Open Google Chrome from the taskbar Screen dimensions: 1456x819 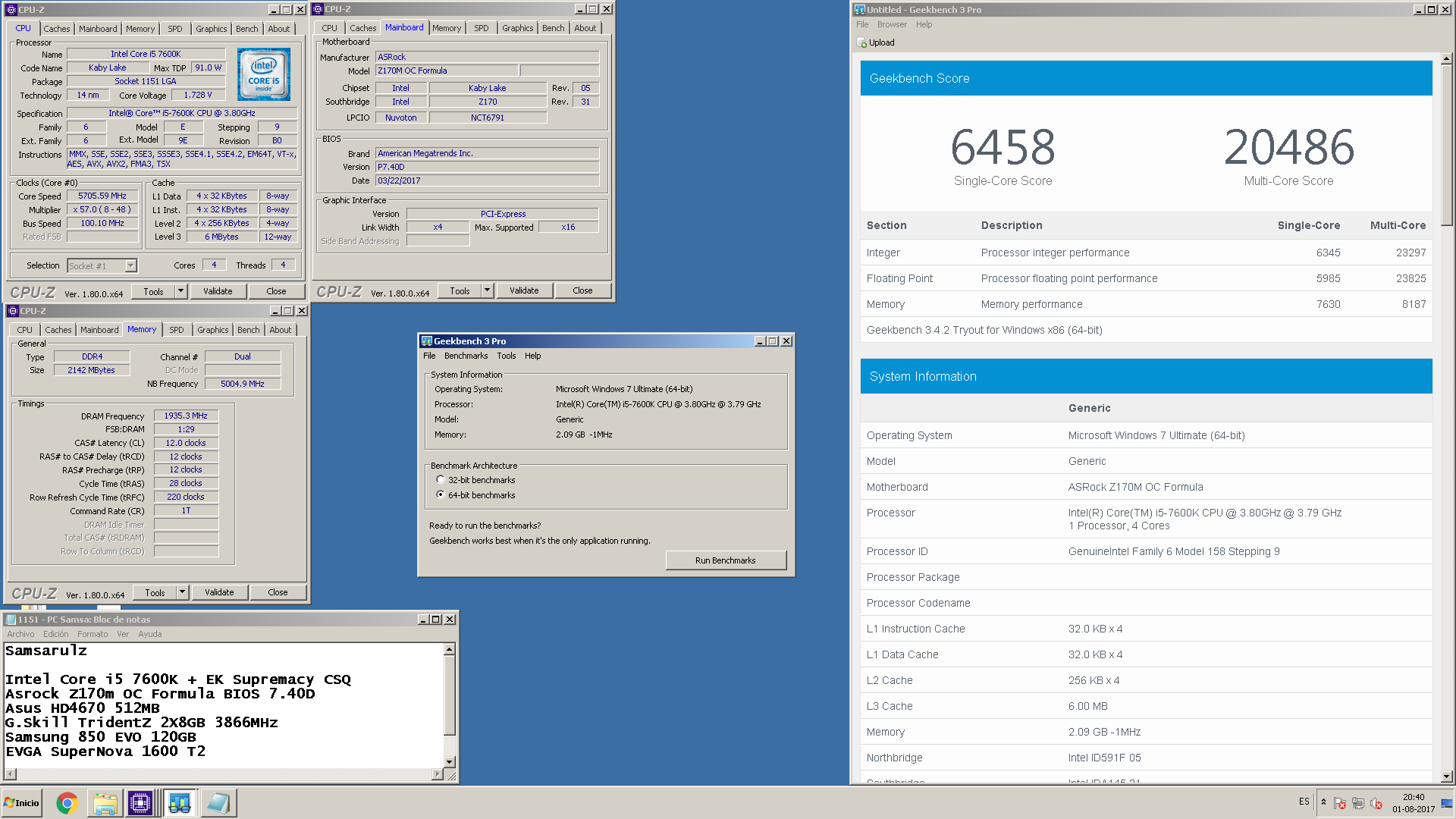(x=67, y=803)
